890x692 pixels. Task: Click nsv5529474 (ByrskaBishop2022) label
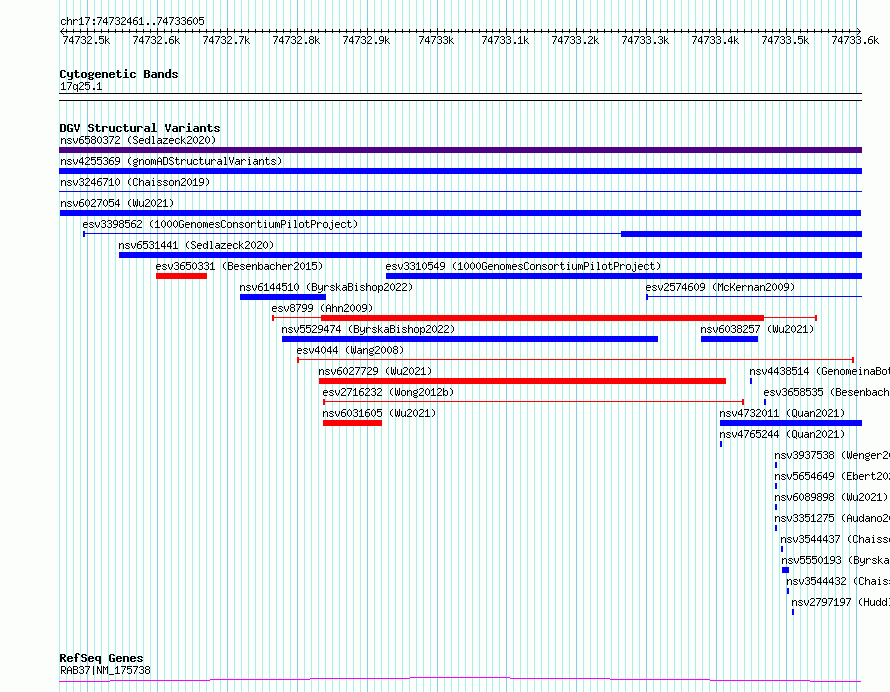pos(368,329)
